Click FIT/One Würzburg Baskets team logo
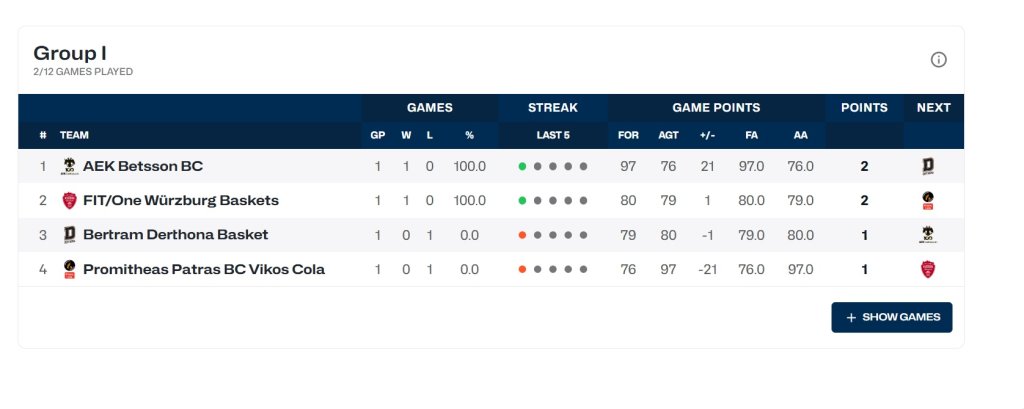1024x409 pixels. (70, 200)
